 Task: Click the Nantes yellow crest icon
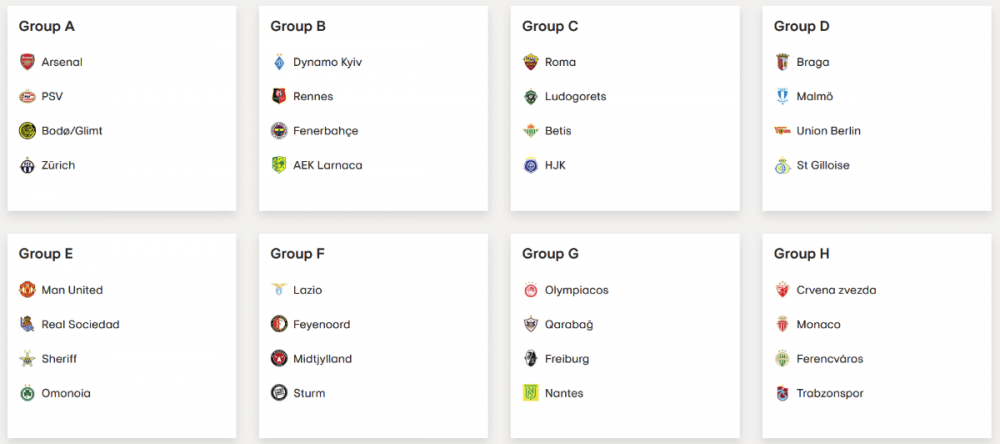coord(531,393)
